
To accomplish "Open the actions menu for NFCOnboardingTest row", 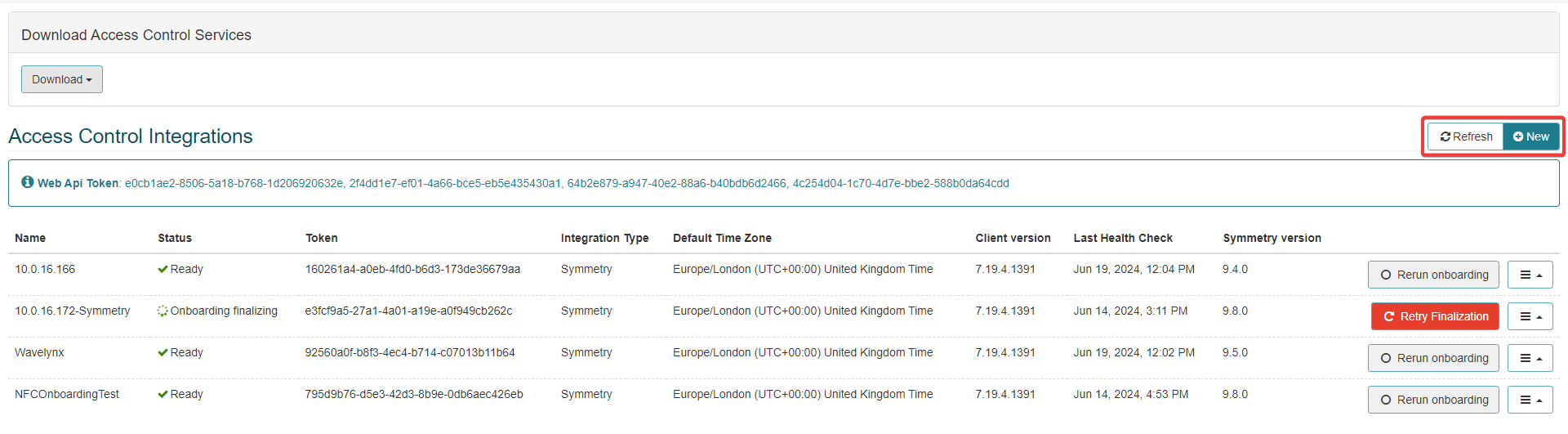I will coord(1530,400).
